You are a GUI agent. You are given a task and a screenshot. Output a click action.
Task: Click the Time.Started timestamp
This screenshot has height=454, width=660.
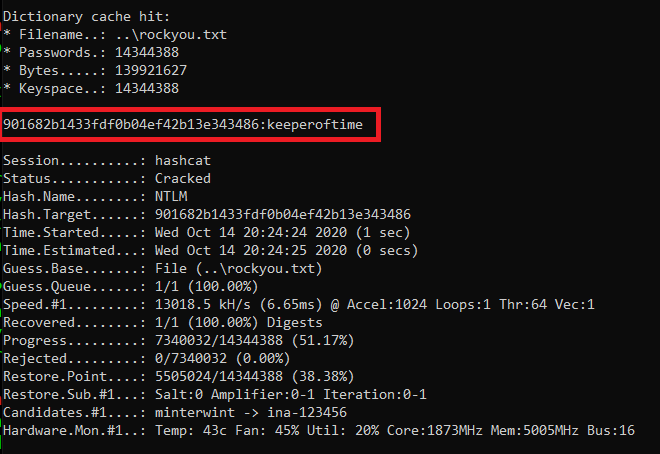tap(263, 232)
